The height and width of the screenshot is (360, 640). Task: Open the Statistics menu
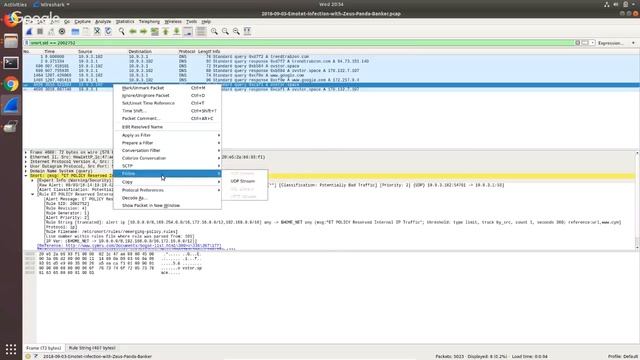point(125,22)
